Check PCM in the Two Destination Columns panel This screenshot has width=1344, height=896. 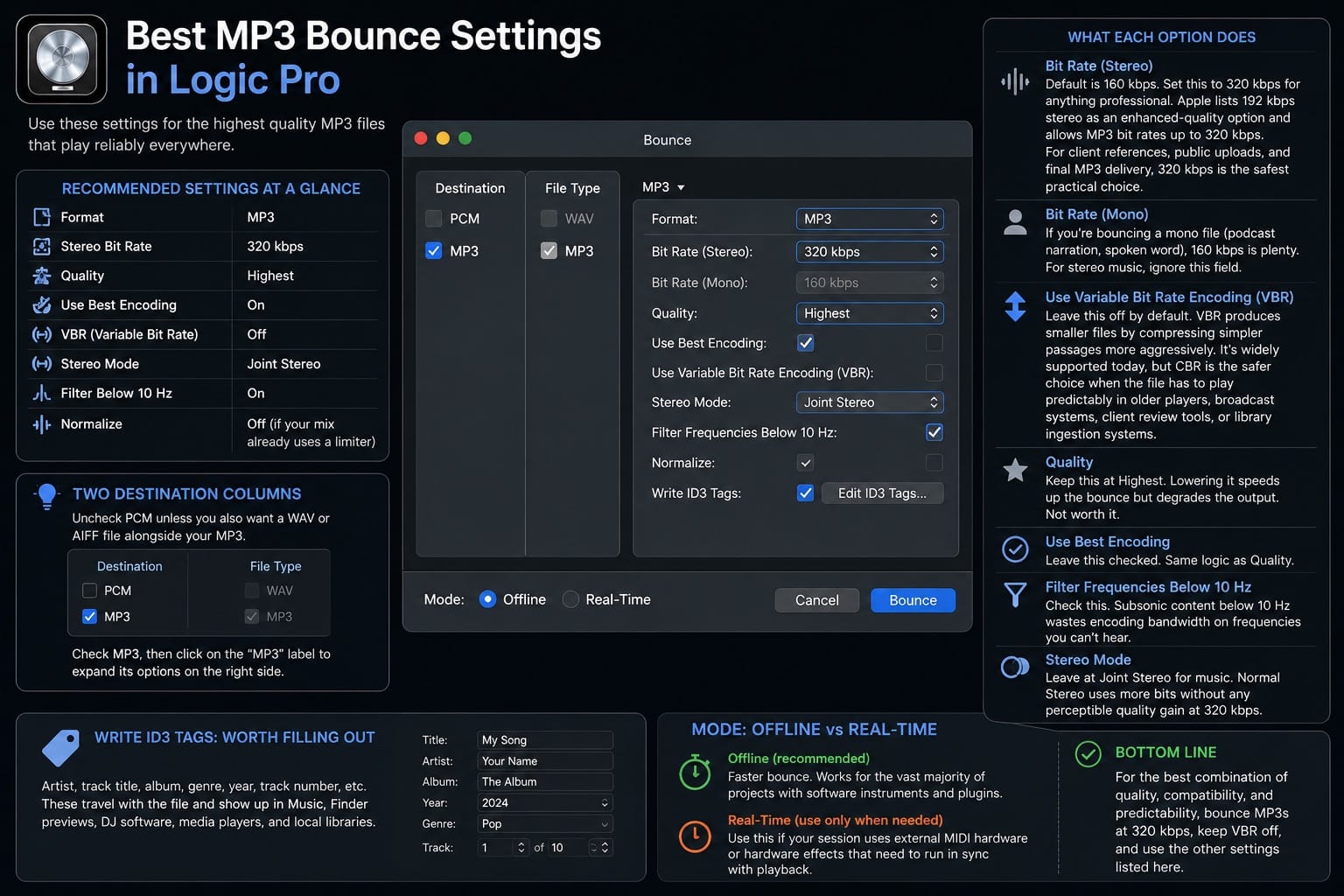click(x=89, y=591)
